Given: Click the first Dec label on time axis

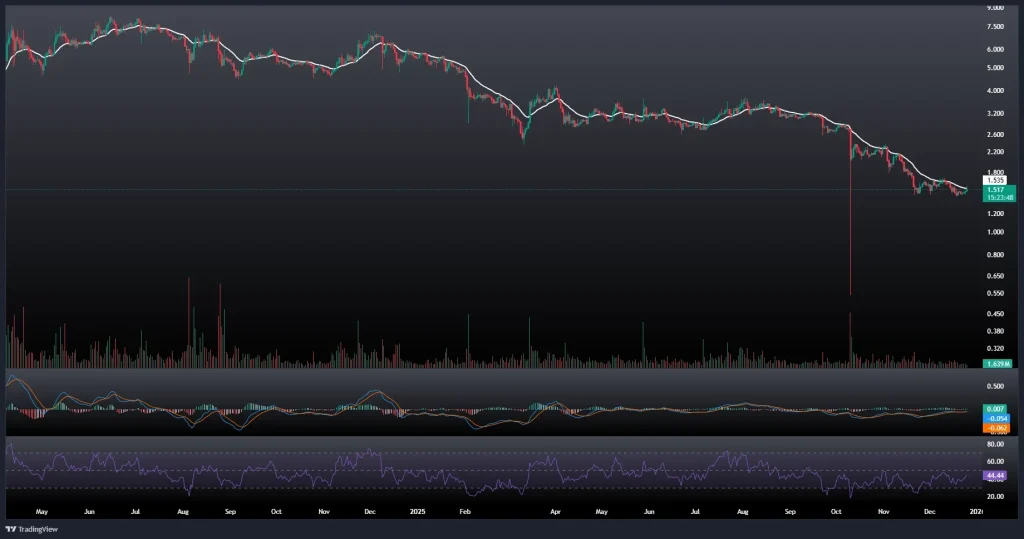Looking at the screenshot, I should point(370,510).
